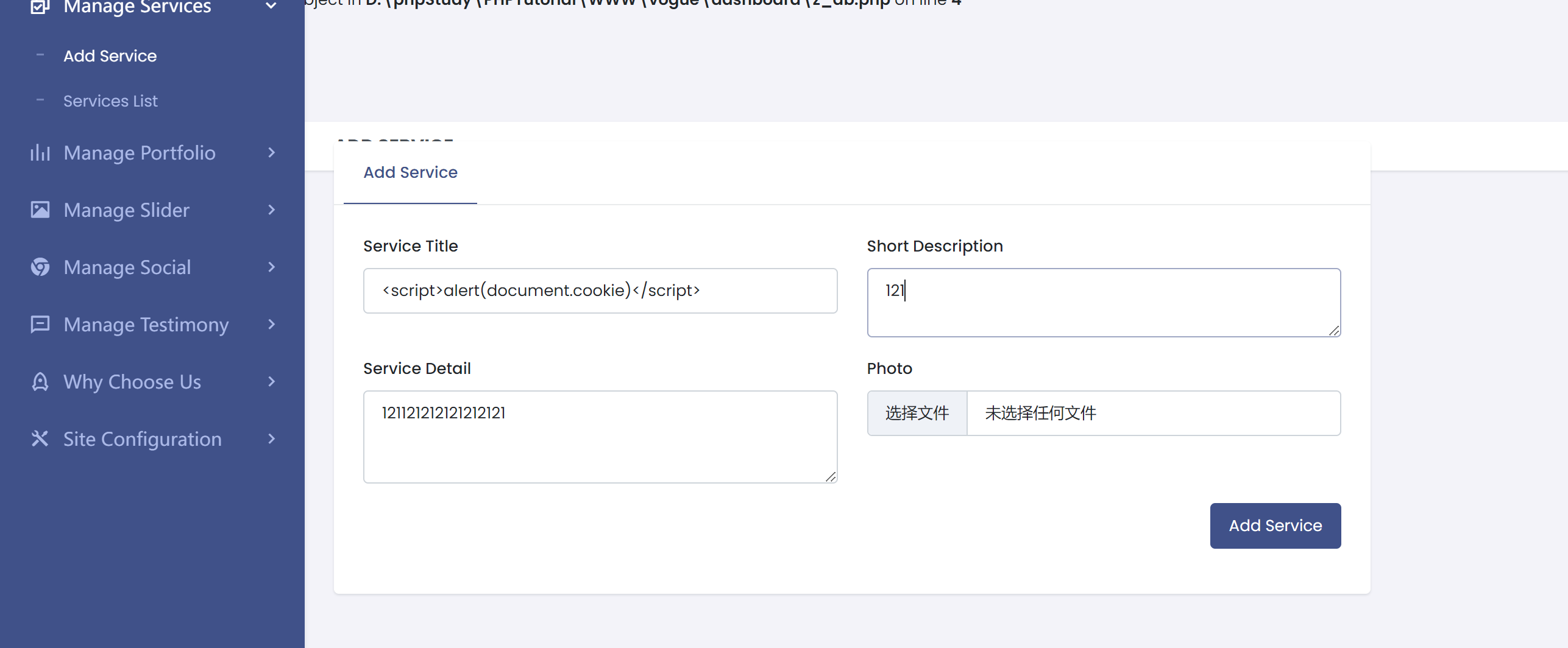The image size is (1568, 648).
Task: Expand the Manage Testimony chevron
Action: coord(272,324)
